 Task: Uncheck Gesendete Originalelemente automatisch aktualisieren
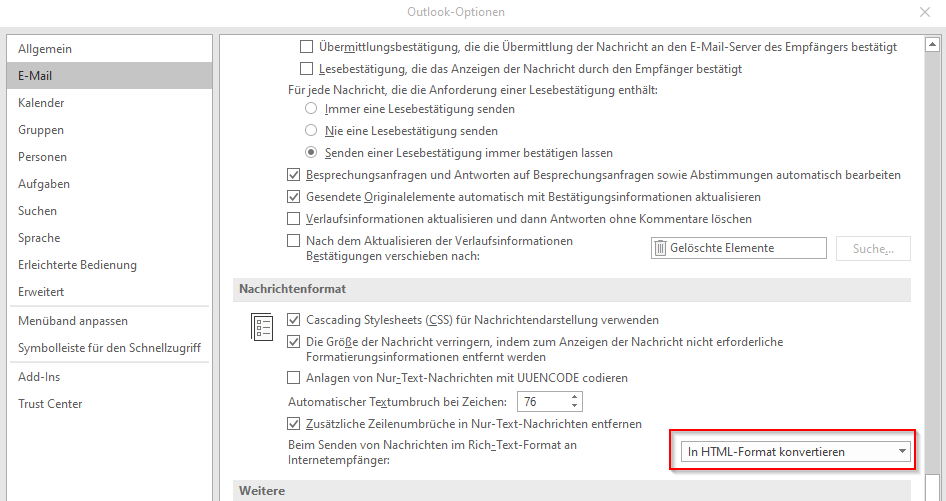click(x=293, y=197)
